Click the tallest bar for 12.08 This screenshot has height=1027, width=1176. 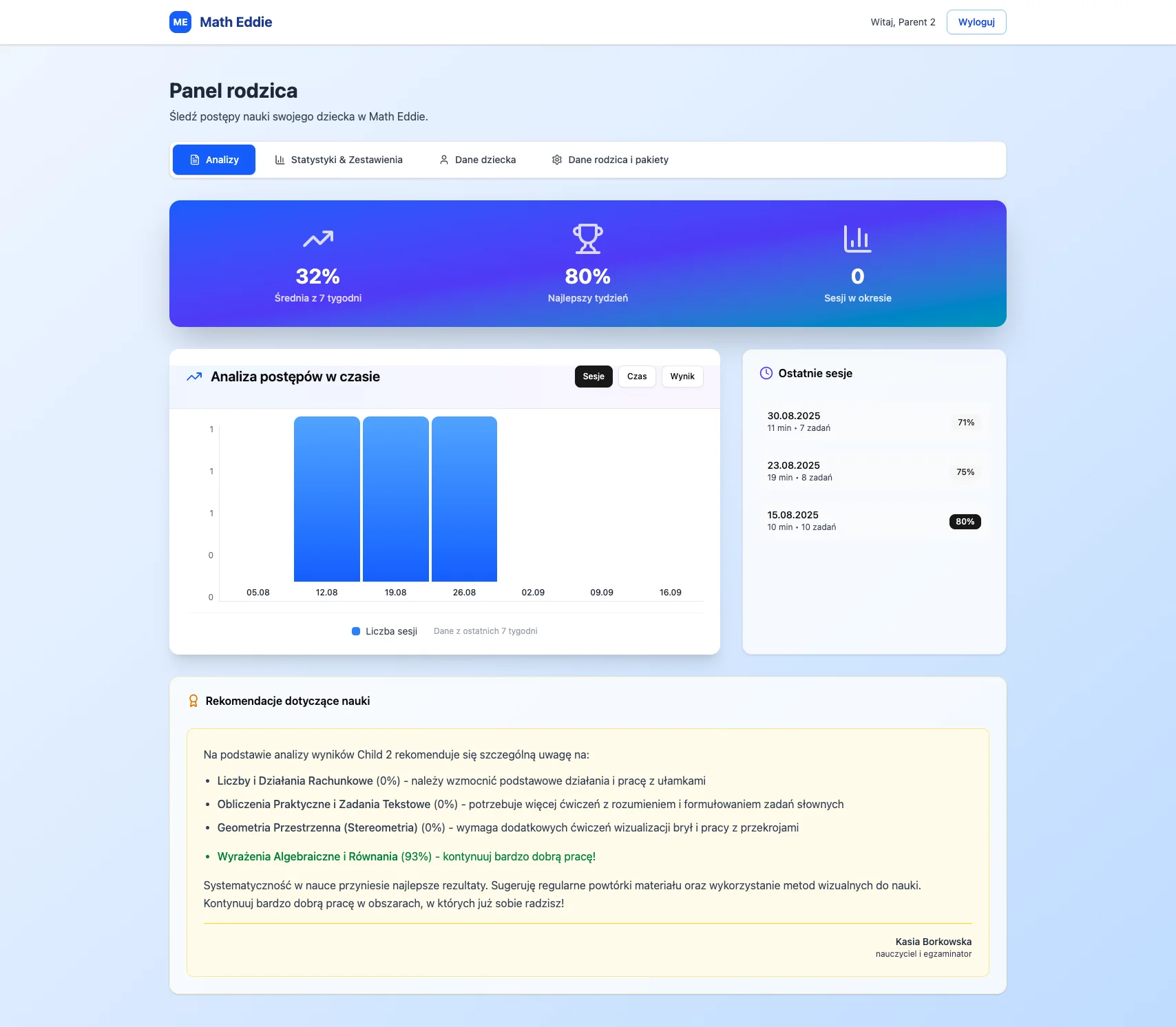click(326, 499)
